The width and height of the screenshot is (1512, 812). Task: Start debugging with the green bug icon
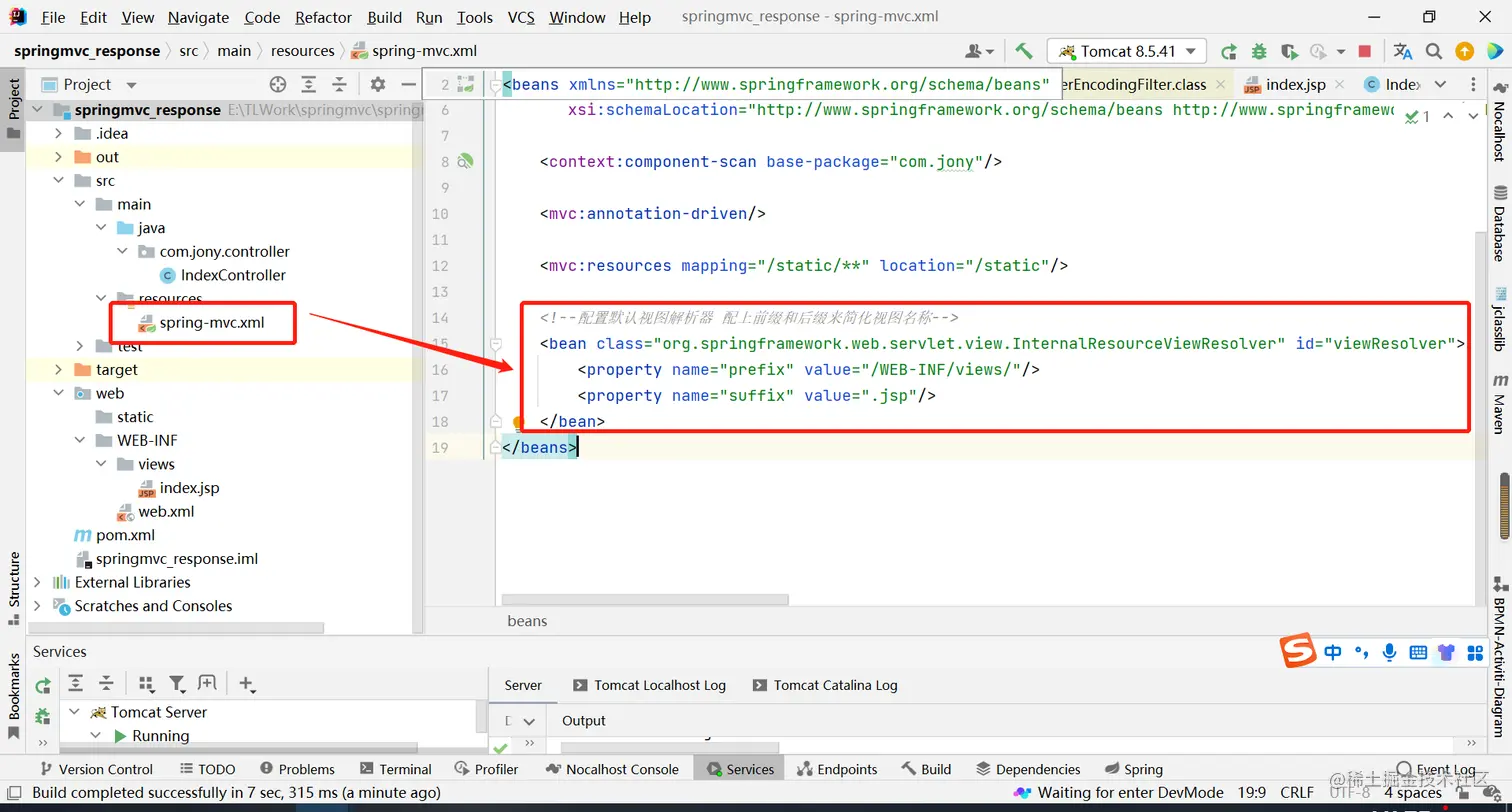click(x=1259, y=51)
